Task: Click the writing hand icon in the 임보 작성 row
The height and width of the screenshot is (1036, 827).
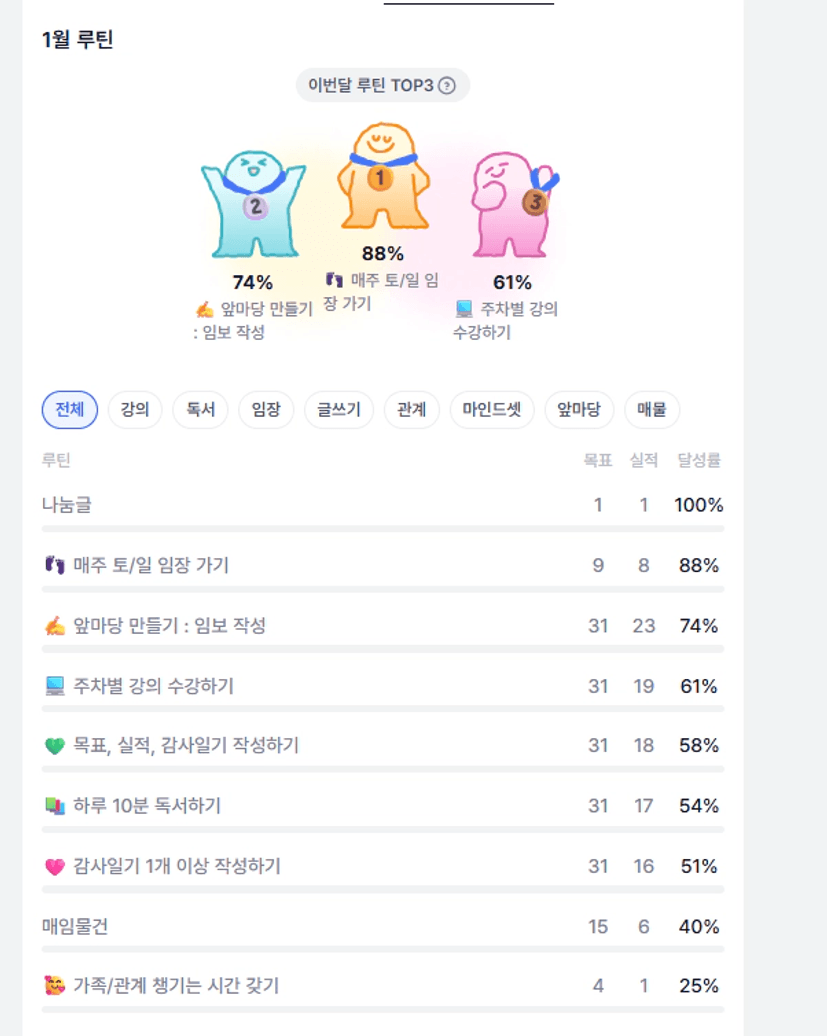Action: click(x=54, y=626)
